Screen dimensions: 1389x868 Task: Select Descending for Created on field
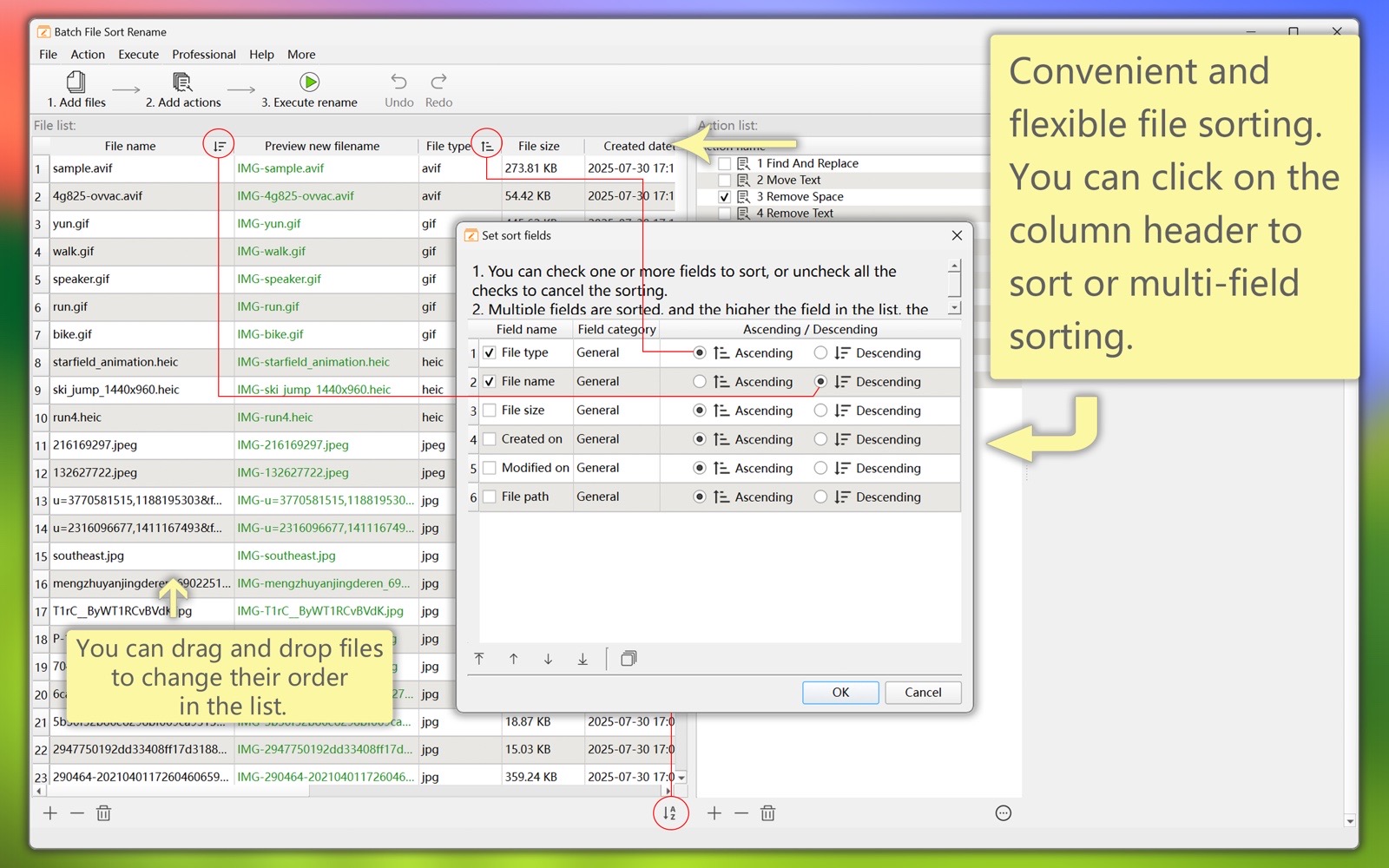coord(820,439)
